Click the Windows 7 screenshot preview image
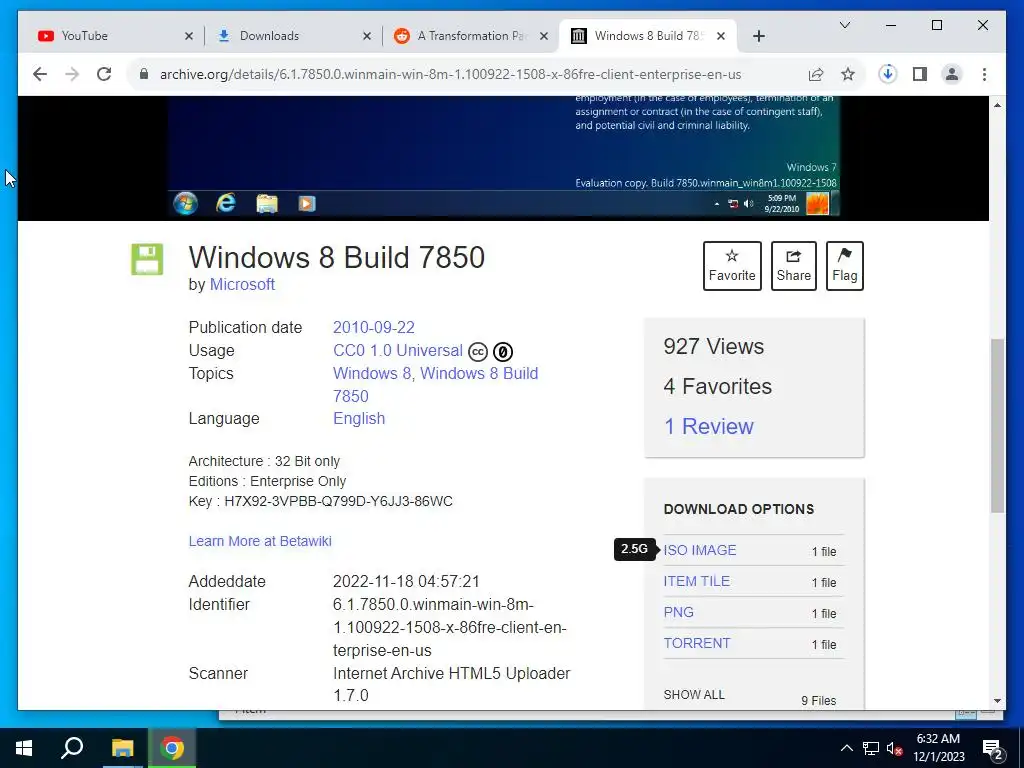The image size is (1024, 768). click(x=503, y=157)
